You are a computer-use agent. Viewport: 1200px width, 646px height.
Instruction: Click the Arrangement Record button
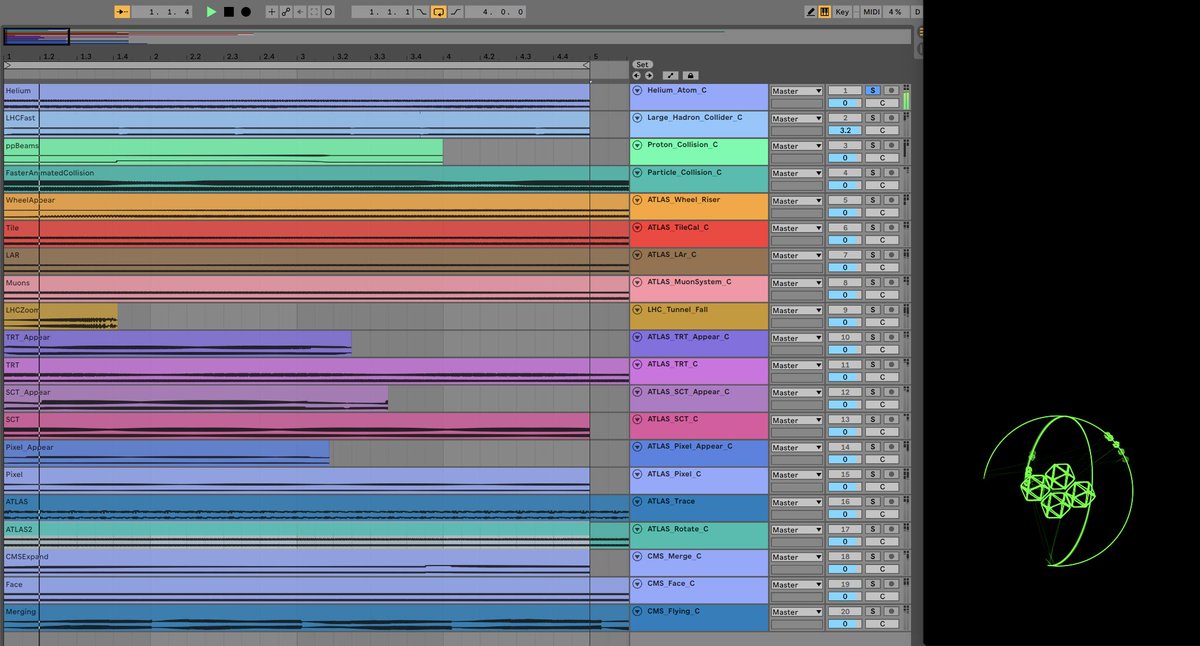tap(245, 12)
